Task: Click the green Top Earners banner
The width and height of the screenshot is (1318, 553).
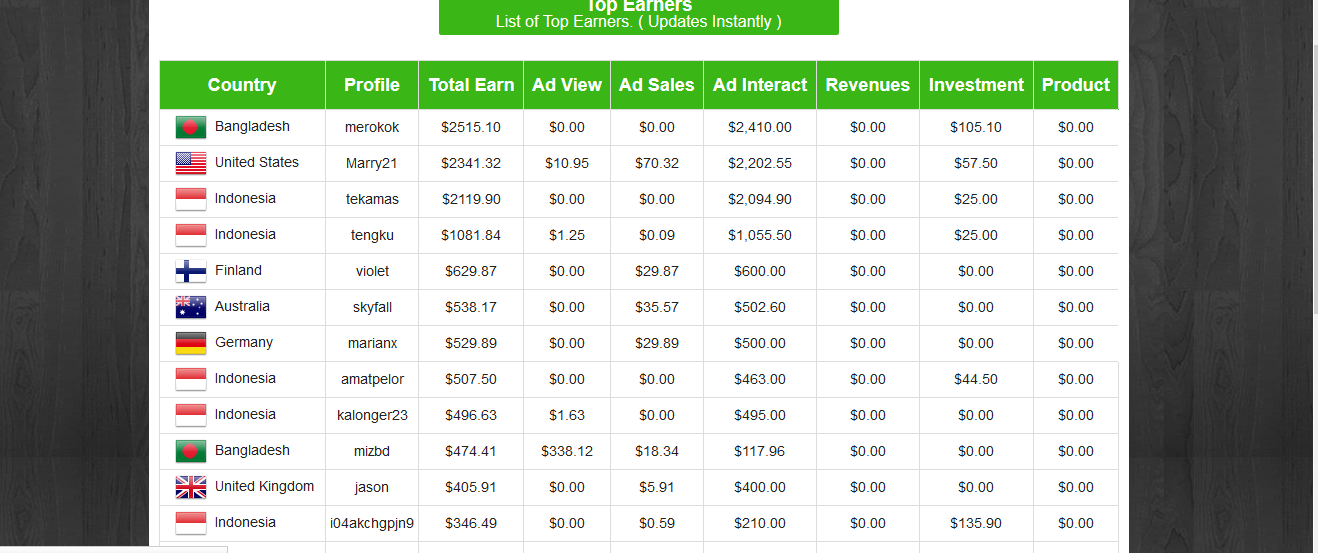Action: (x=638, y=17)
